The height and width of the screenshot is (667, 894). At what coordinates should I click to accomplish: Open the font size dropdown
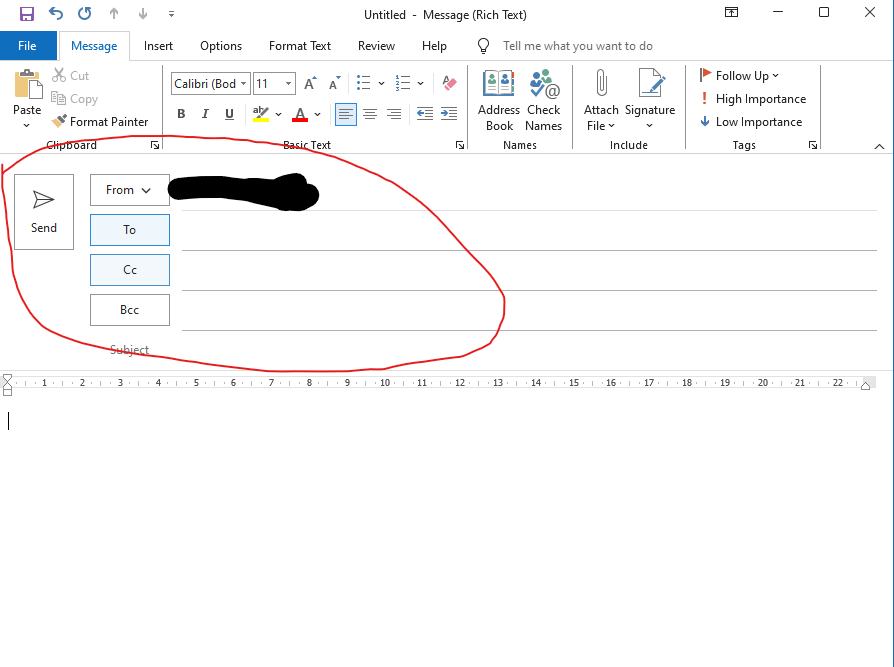tap(287, 83)
